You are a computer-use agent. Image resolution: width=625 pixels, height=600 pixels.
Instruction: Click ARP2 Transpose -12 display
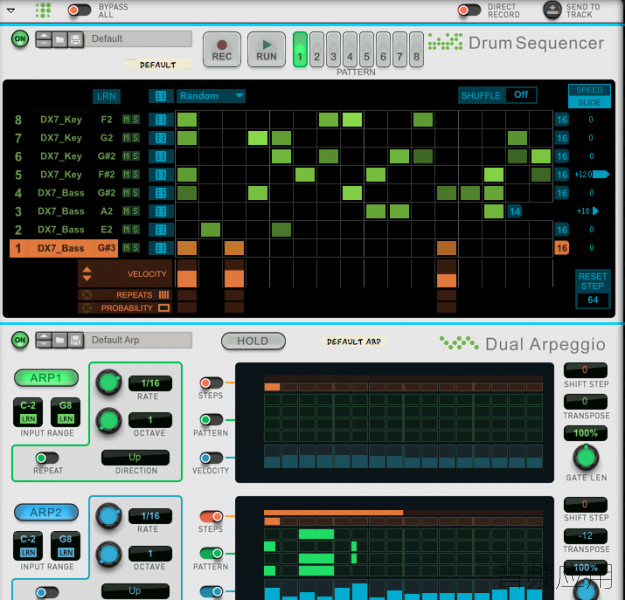[585, 536]
